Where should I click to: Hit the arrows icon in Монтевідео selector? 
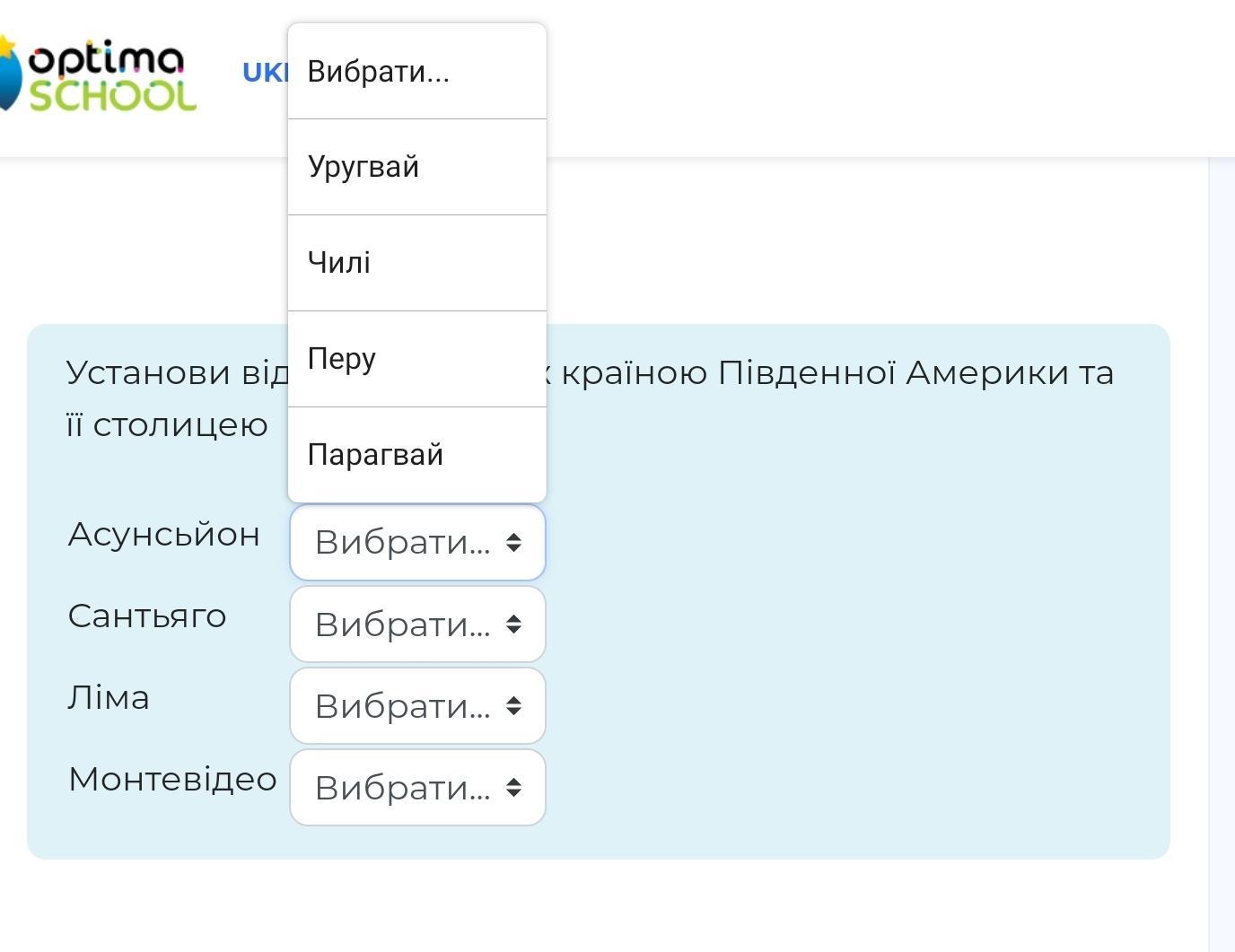[513, 788]
